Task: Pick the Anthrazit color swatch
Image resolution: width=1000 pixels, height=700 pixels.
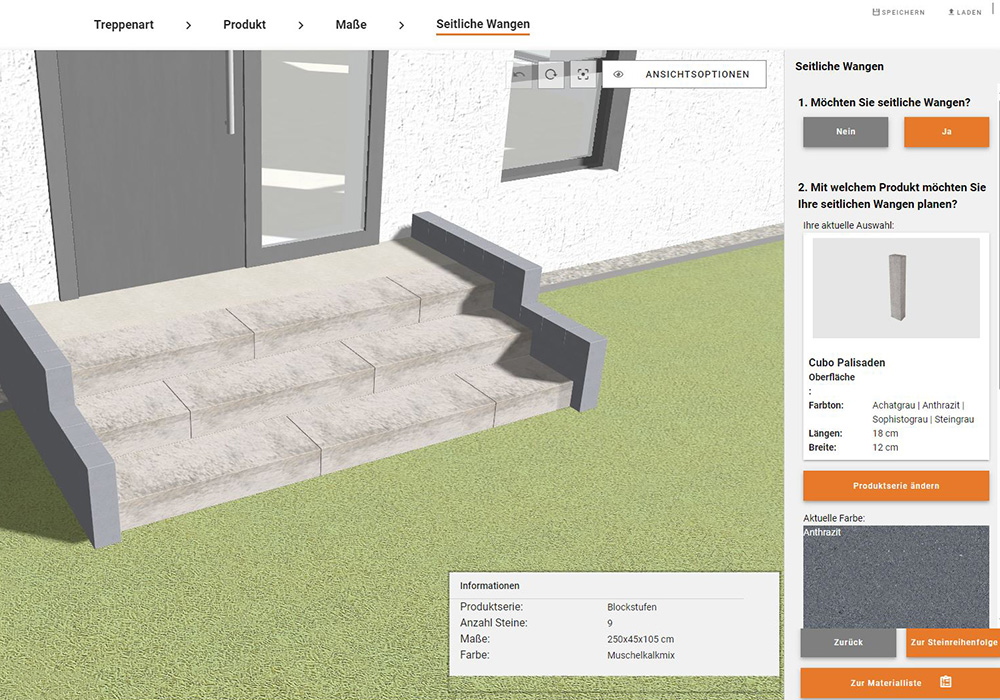Action: coord(895,575)
